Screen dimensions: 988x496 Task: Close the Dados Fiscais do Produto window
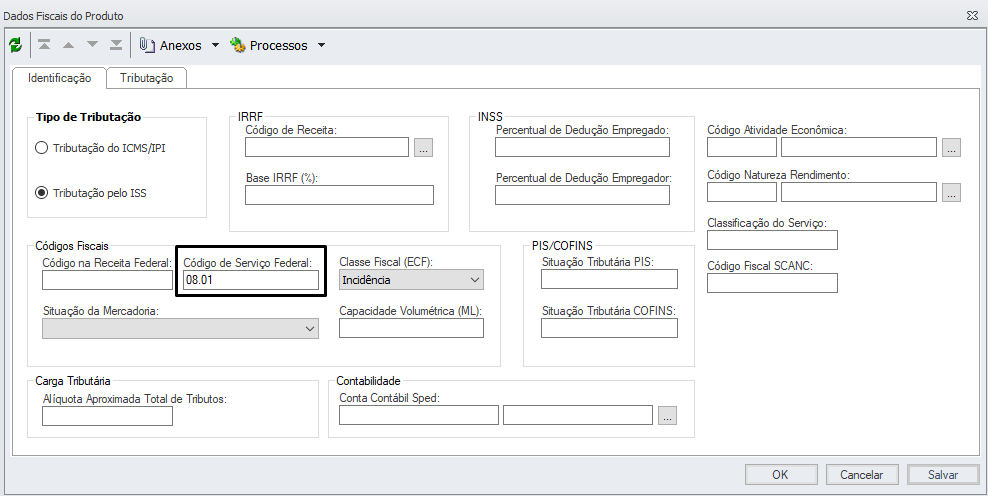(x=972, y=16)
